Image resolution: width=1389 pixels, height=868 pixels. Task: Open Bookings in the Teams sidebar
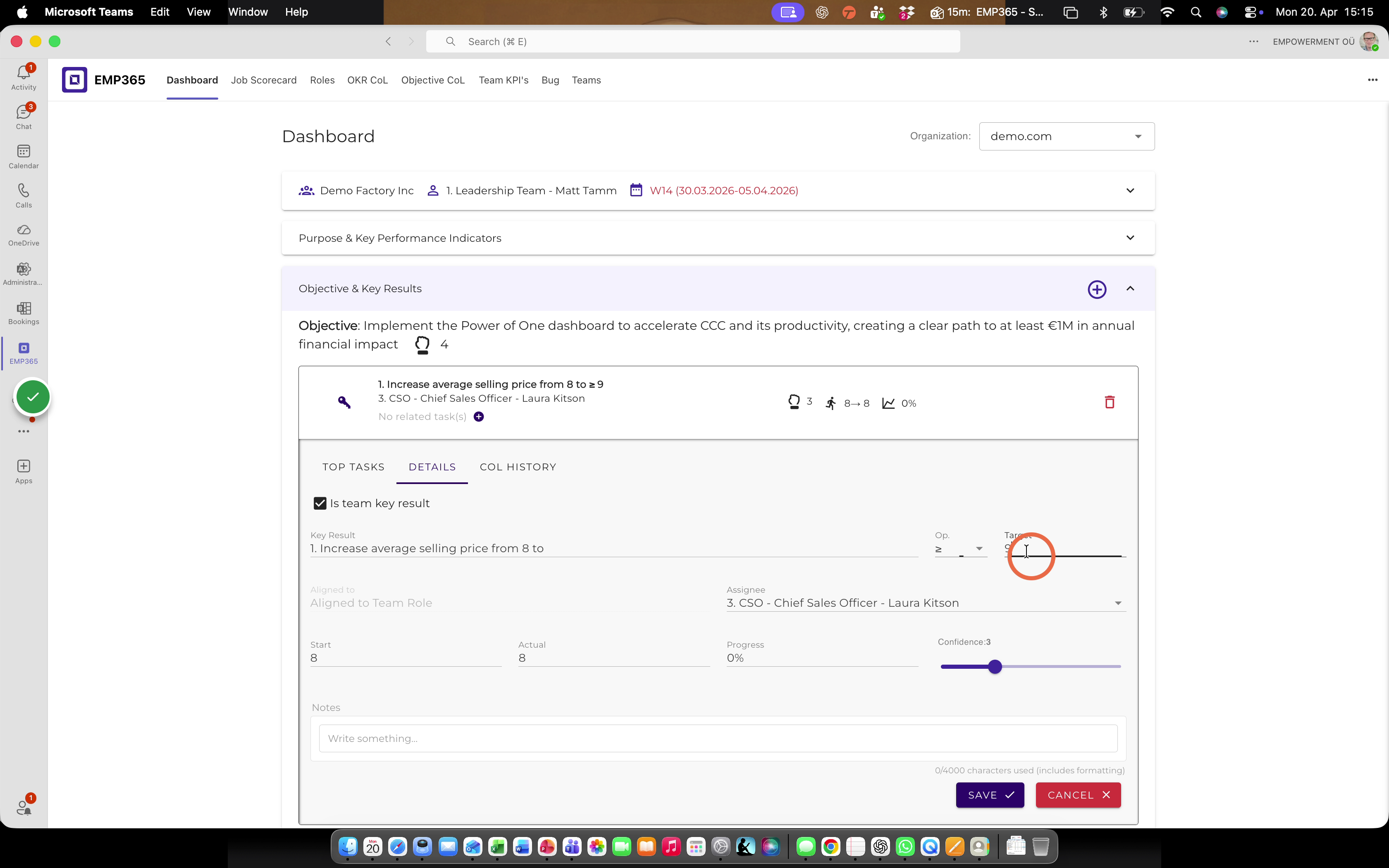[x=24, y=313]
